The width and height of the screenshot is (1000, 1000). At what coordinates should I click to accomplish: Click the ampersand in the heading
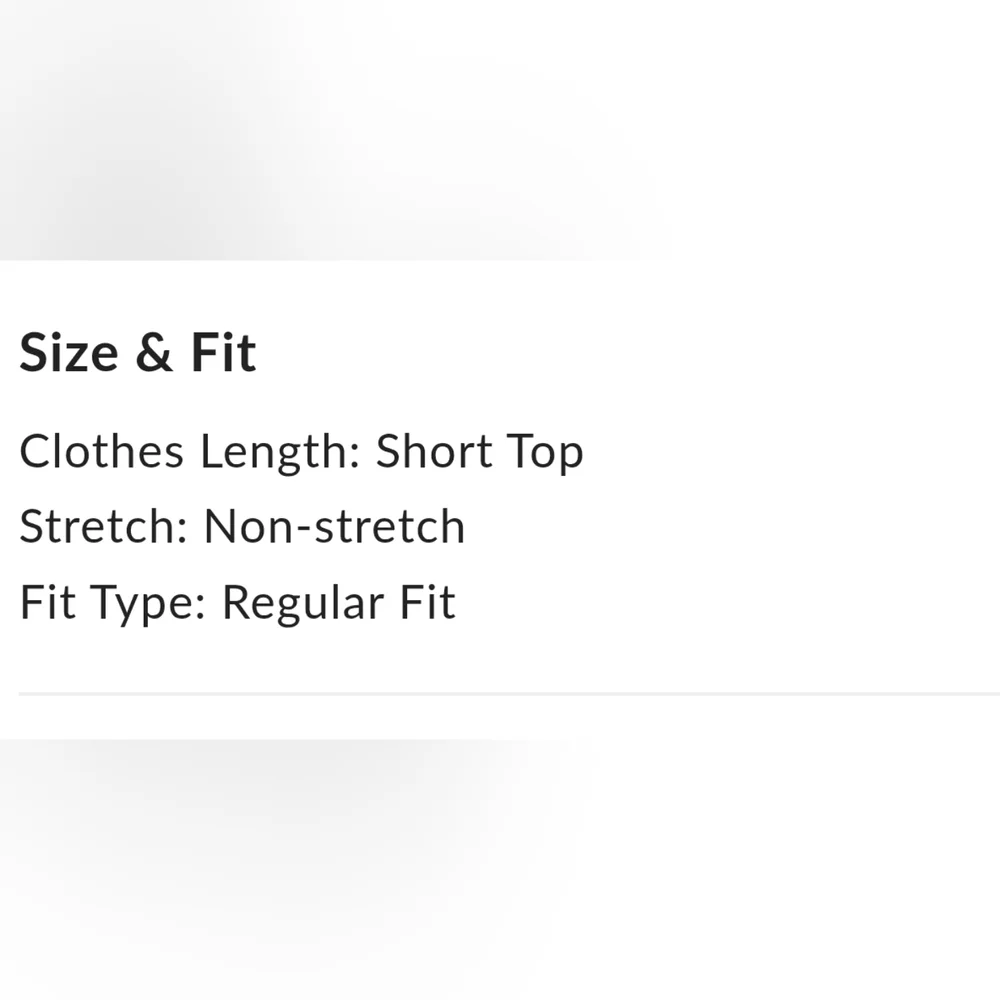(153, 354)
